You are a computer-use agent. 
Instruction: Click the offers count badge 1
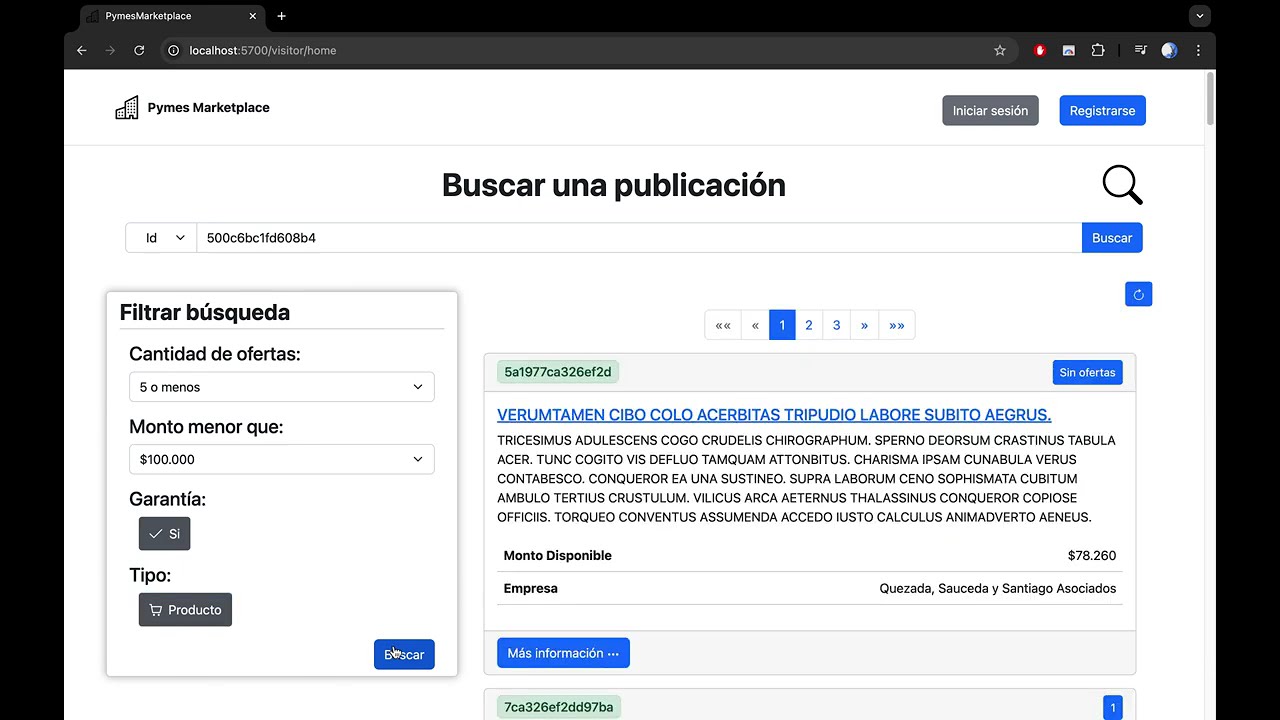click(1112, 708)
